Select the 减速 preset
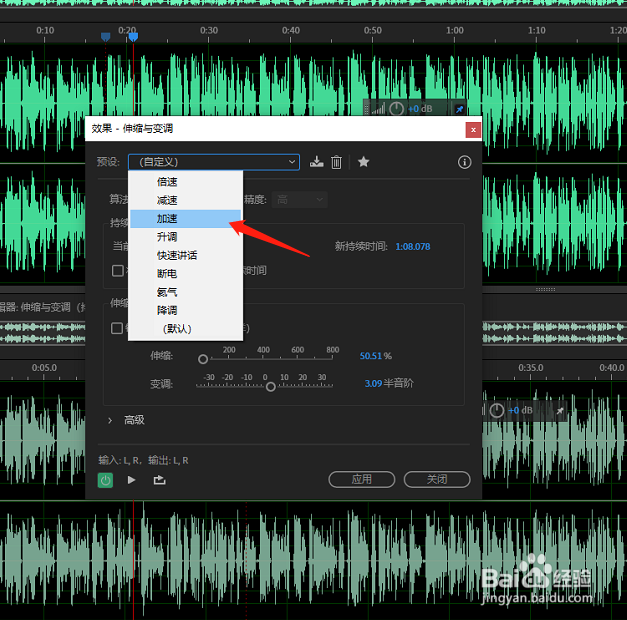 tap(186, 200)
